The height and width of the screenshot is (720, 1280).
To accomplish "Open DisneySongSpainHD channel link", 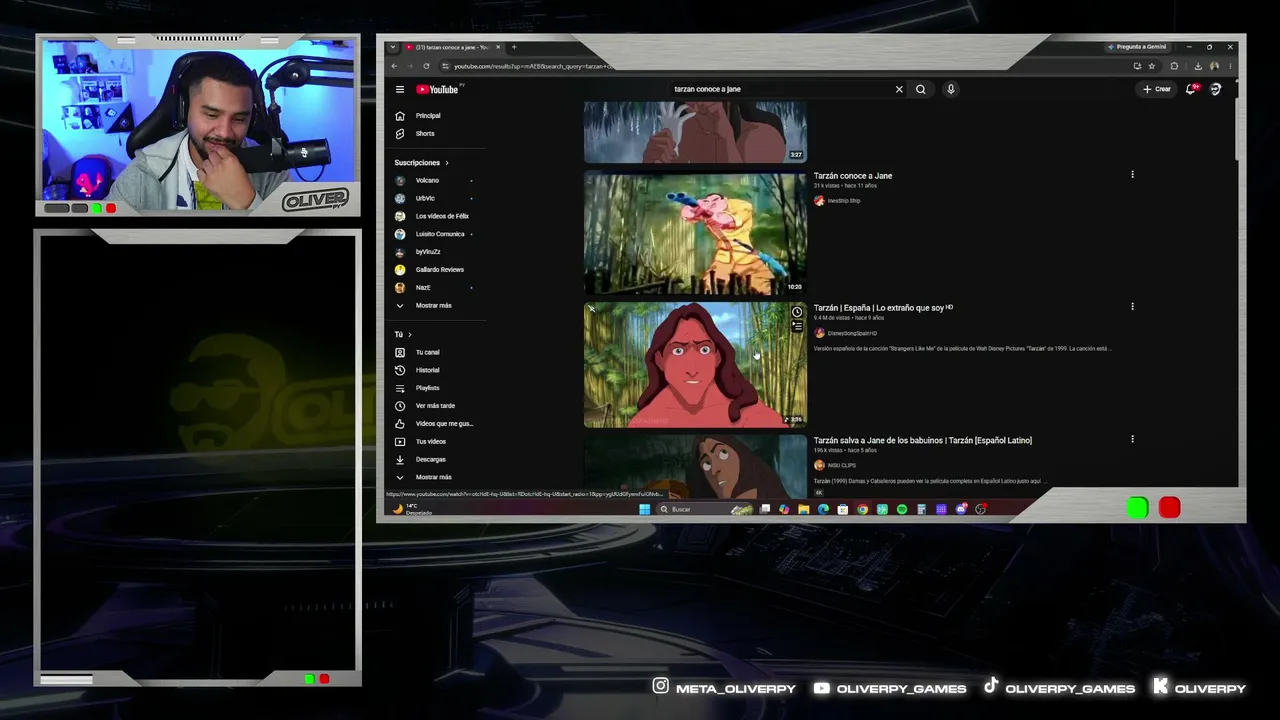I will click(852, 333).
